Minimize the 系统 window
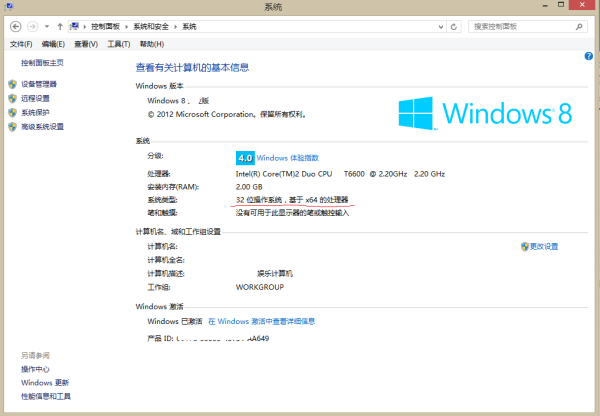Screen dimensions: 600x416 pyautogui.click(x=545, y=5)
